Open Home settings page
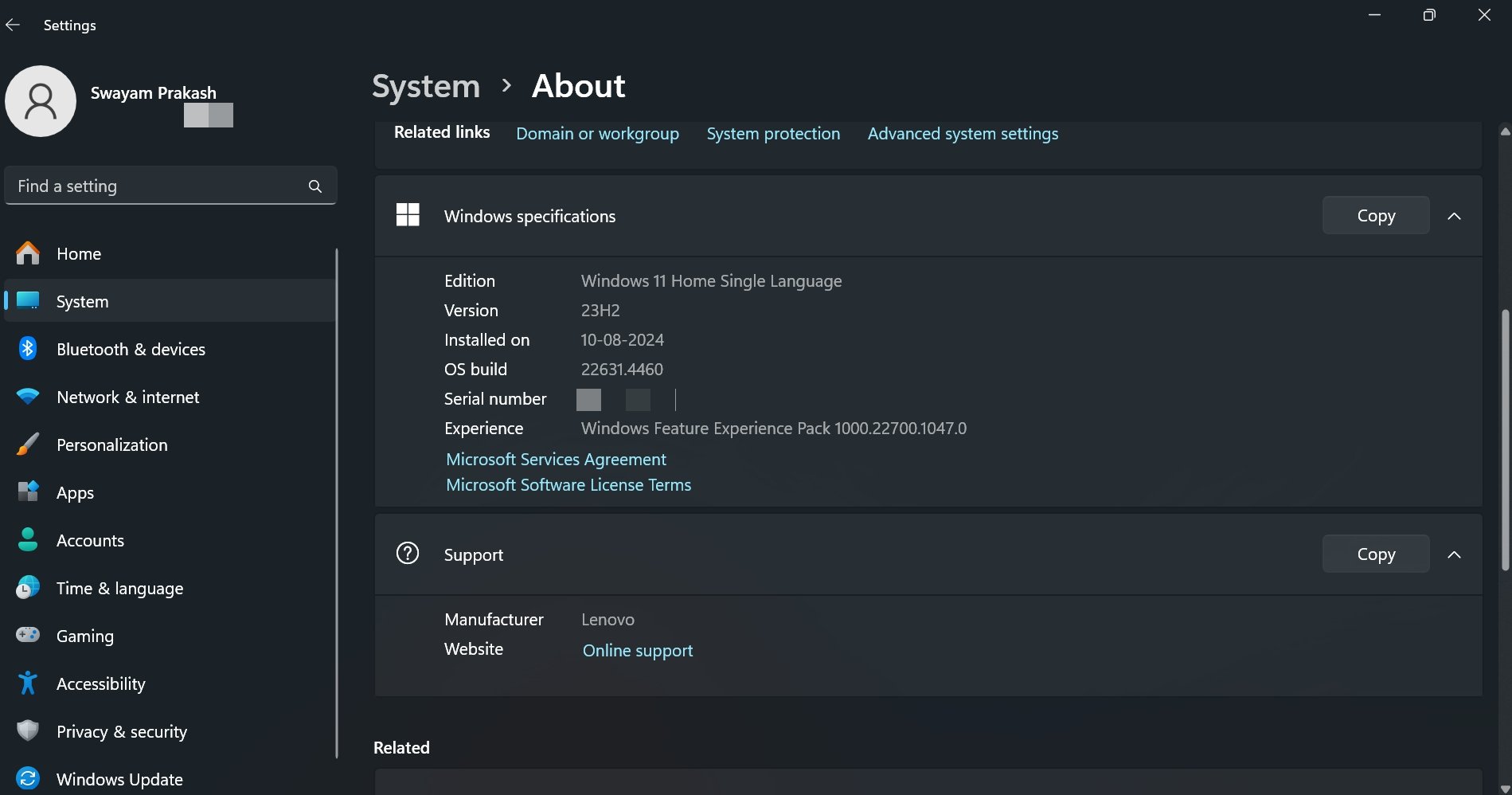 coord(170,253)
